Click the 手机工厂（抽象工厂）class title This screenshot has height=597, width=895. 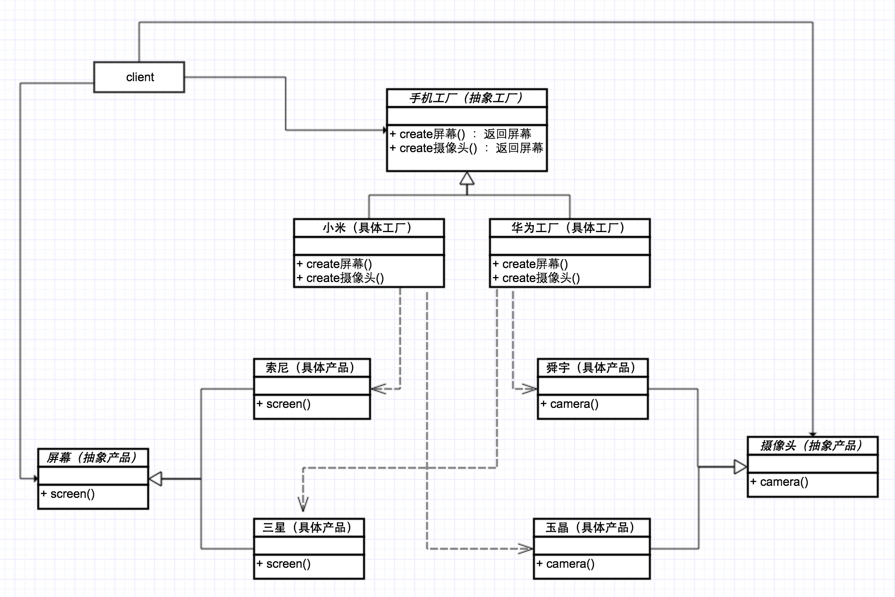(x=466, y=98)
